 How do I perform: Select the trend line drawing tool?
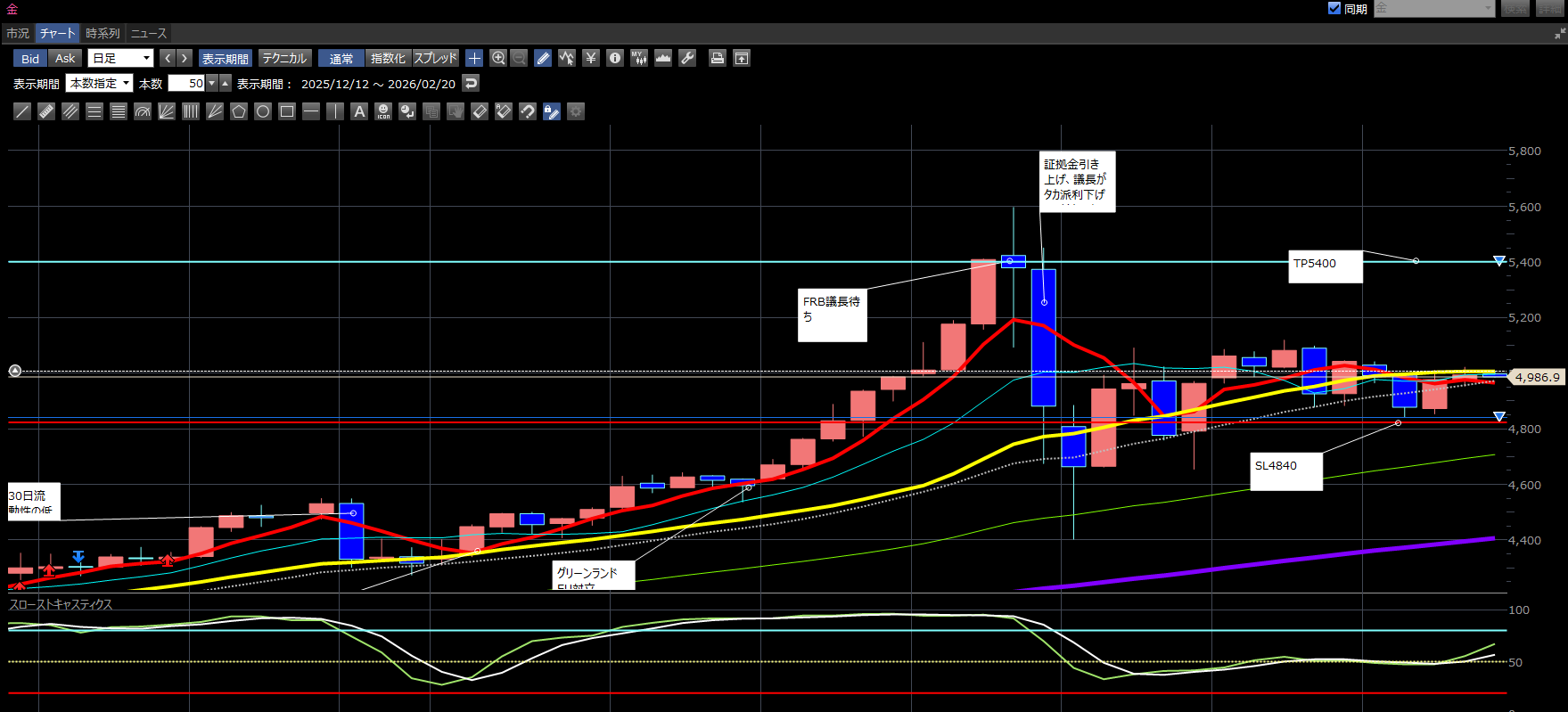point(22,111)
